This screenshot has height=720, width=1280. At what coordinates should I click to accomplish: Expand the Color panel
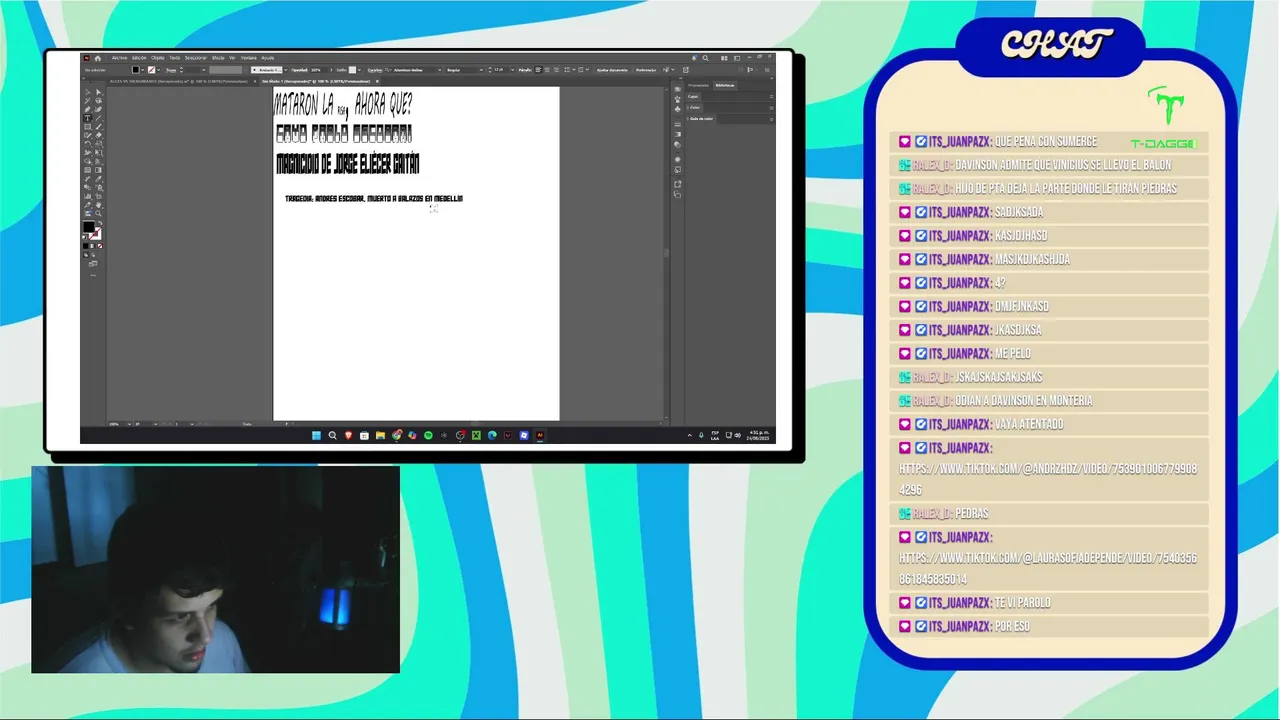pyautogui.click(x=695, y=108)
